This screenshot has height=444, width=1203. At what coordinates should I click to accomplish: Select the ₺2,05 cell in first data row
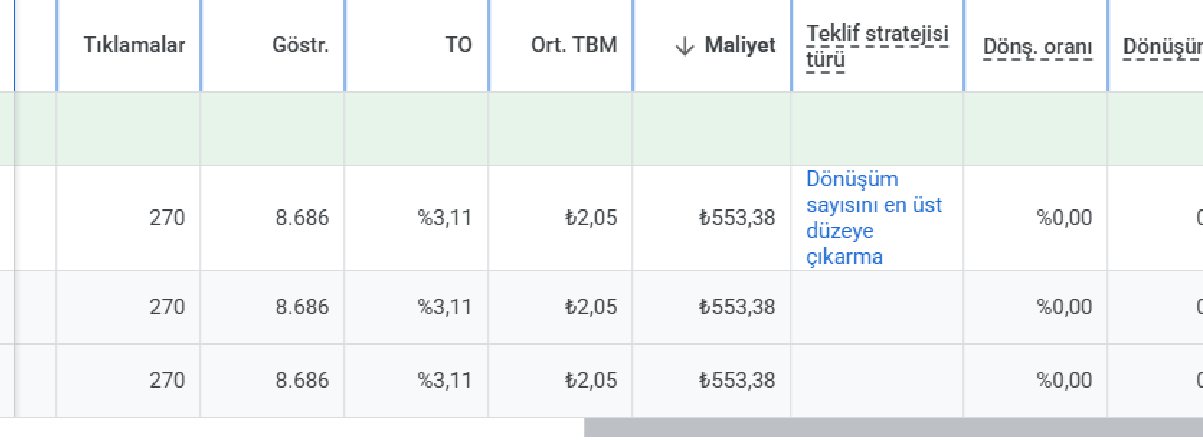click(590, 218)
